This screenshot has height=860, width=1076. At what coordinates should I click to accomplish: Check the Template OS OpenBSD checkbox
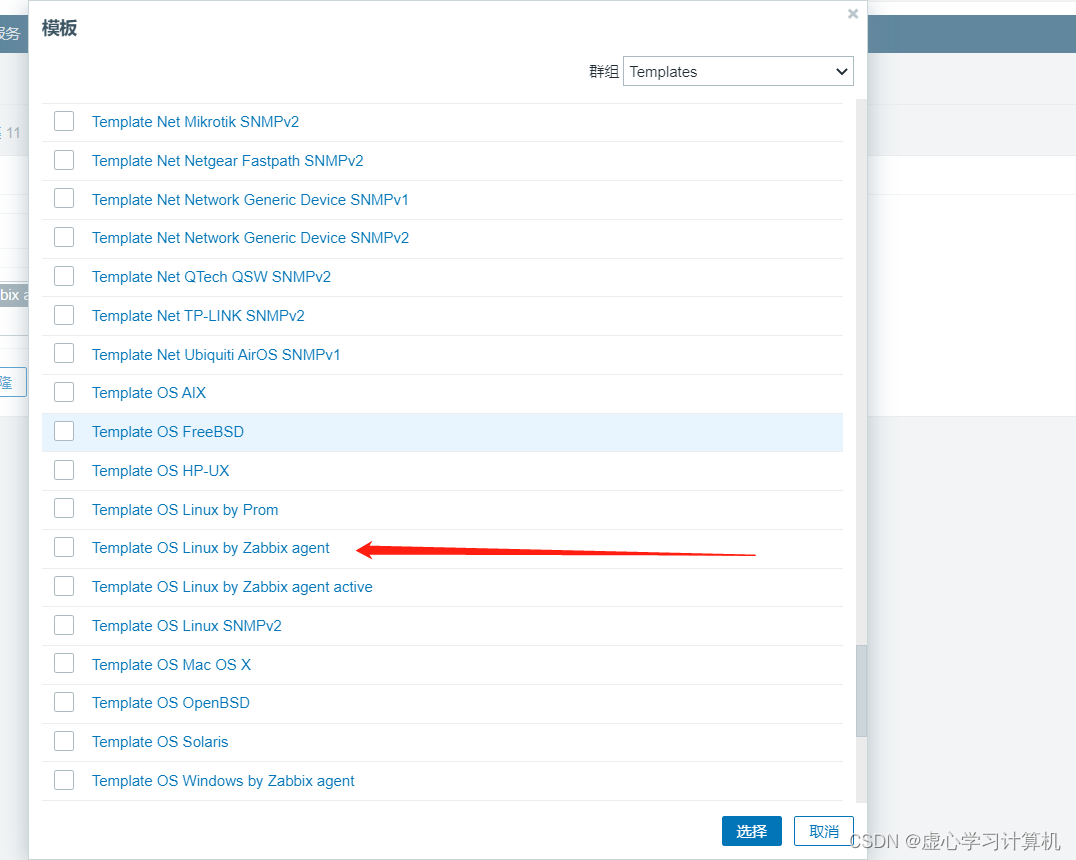click(x=64, y=703)
